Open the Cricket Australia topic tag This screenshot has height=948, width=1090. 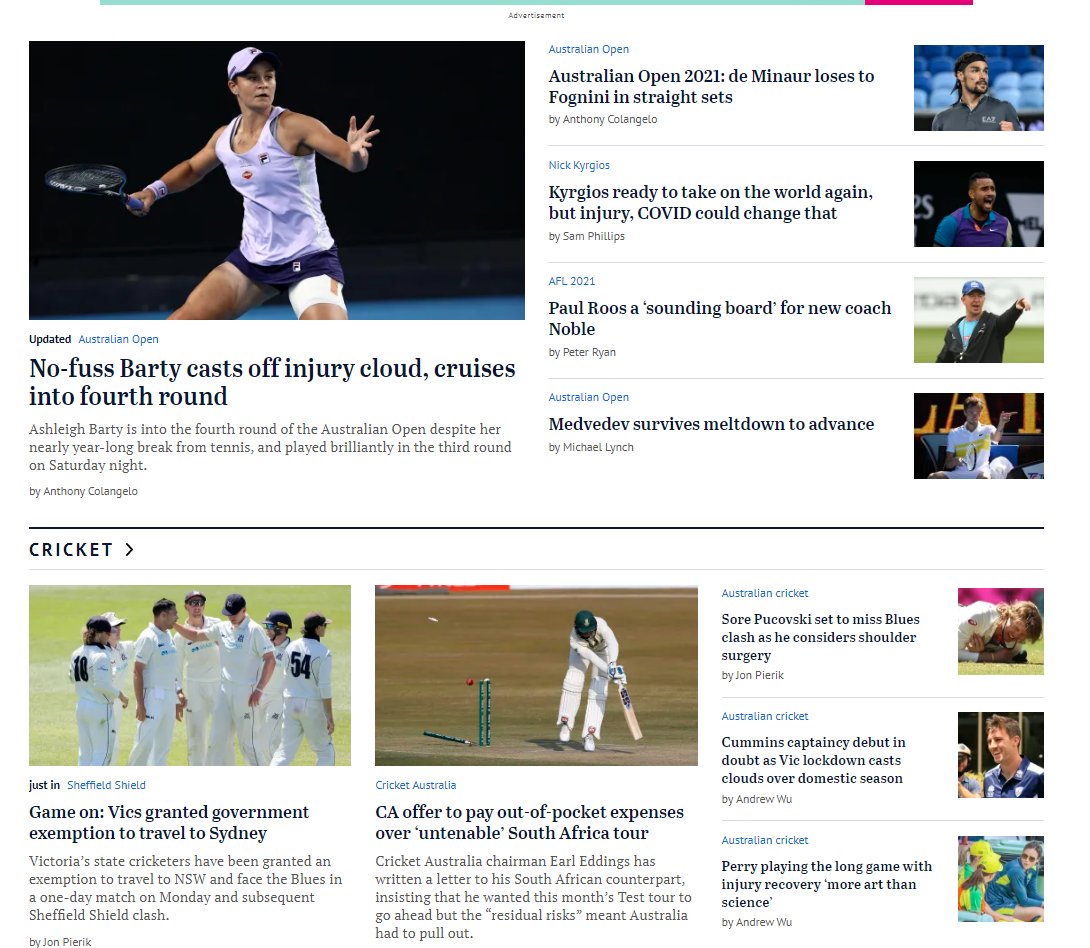pos(416,785)
